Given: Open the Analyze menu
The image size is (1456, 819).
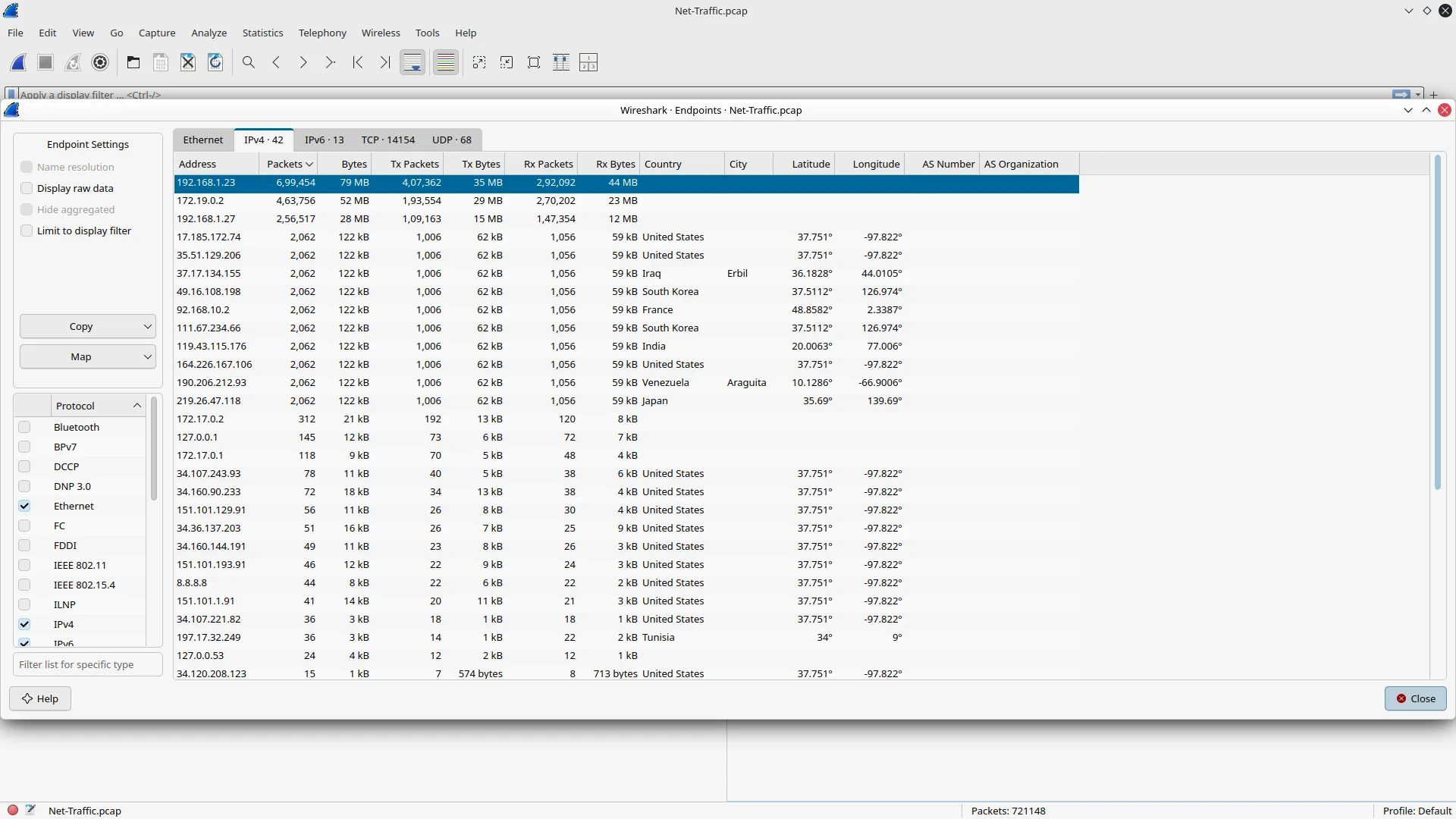Looking at the screenshot, I should click(209, 33).
